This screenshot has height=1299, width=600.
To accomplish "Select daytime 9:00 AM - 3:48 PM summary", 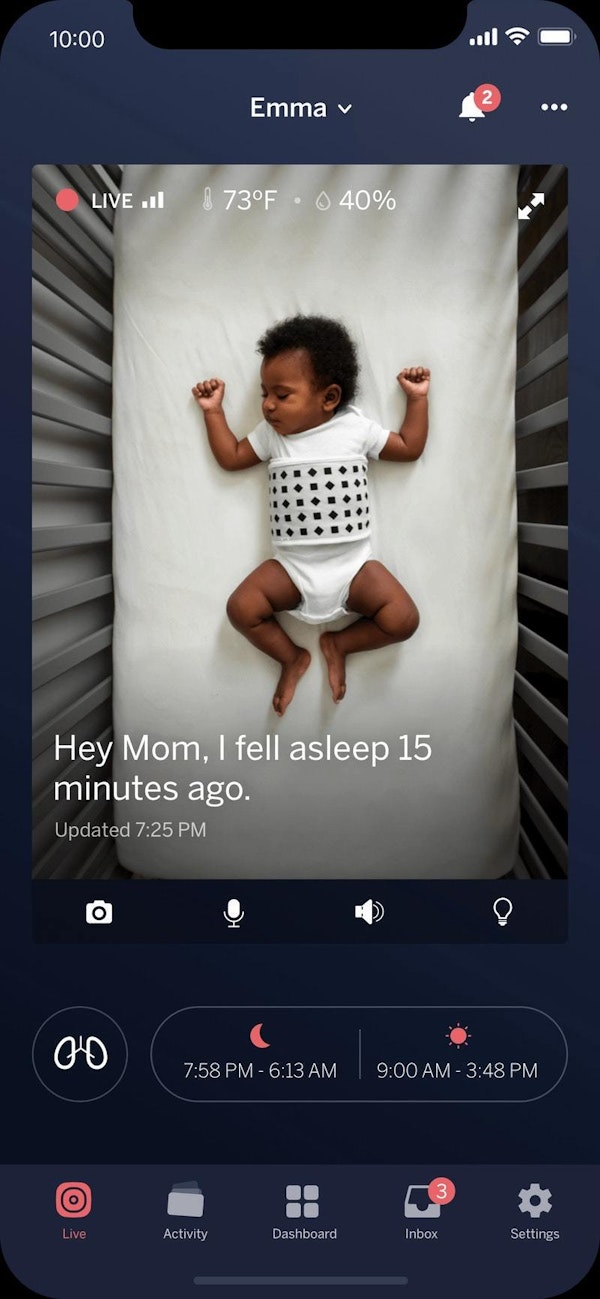I will point(457,1054).
